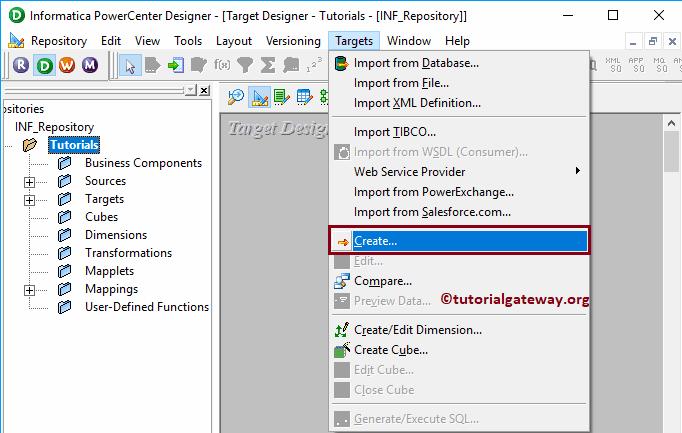This screenshot has width=682, height=433.
Task: Click the MQ SQ toolbar icon
Action: (x=659, y=65)
